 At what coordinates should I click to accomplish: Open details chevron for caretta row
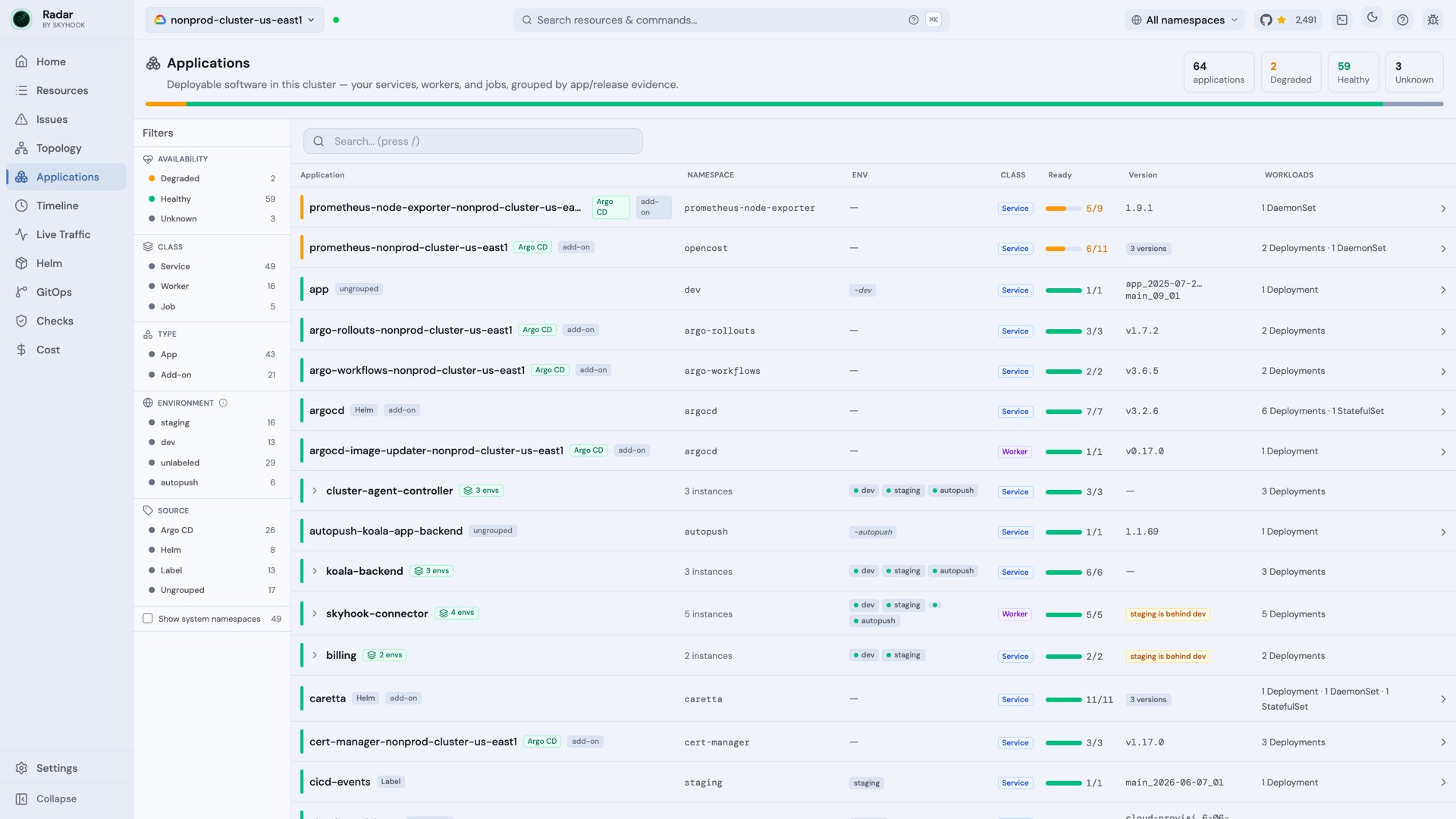point(1443,699)
